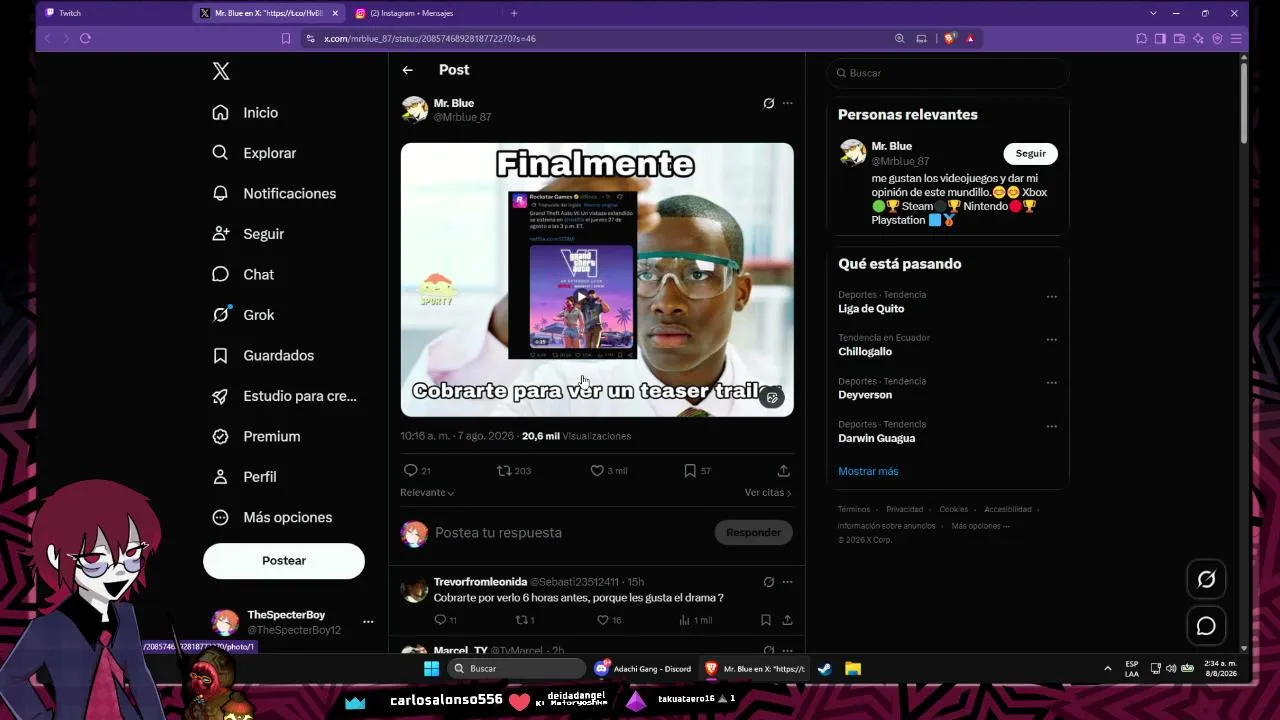Open Premium in the sidebar
The image size is (1280, 720).
(x=256, y=436)
